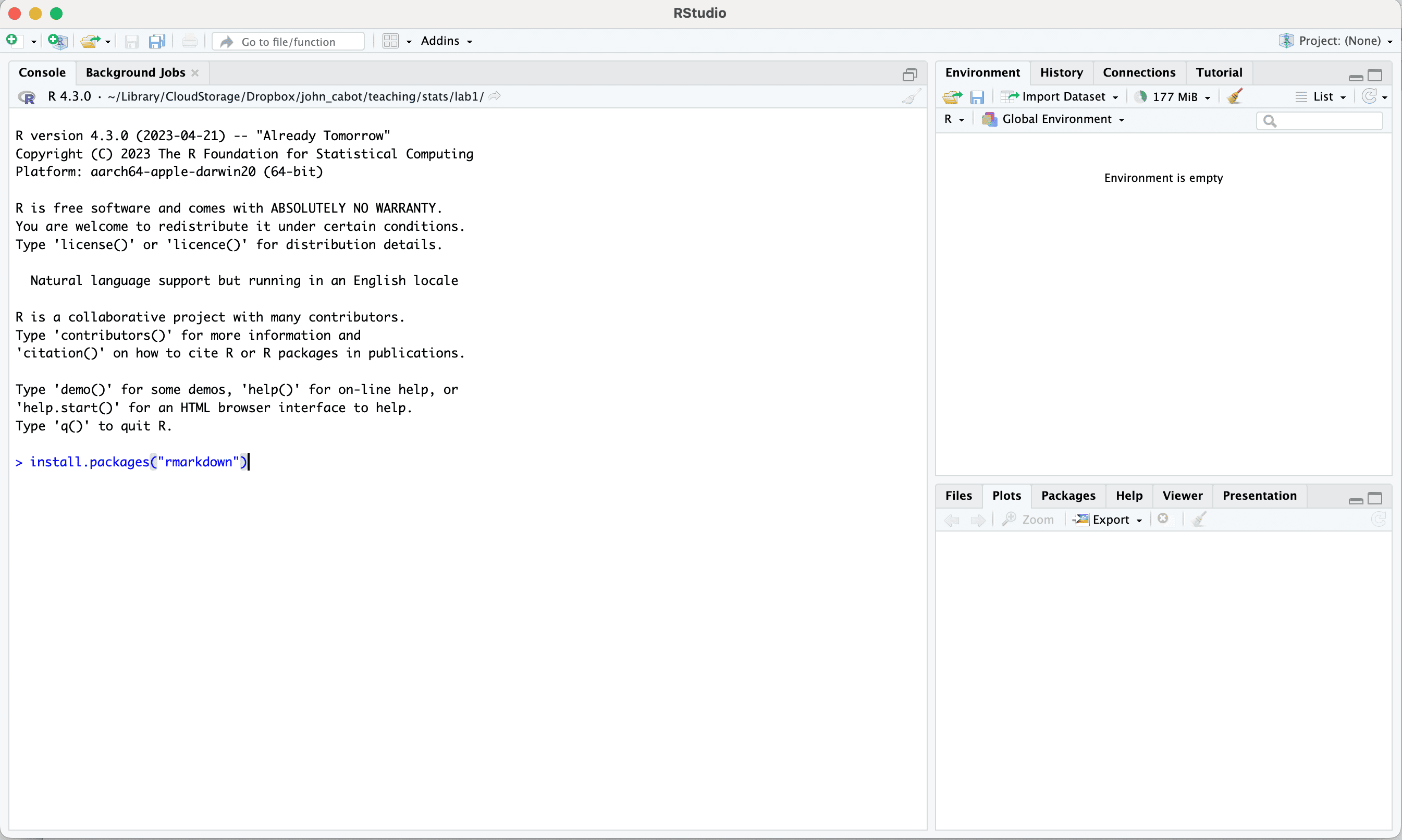This screenshot has width=1402, height=840.
Task: Click the Open File folder icon
Action: tap(91, 41)
